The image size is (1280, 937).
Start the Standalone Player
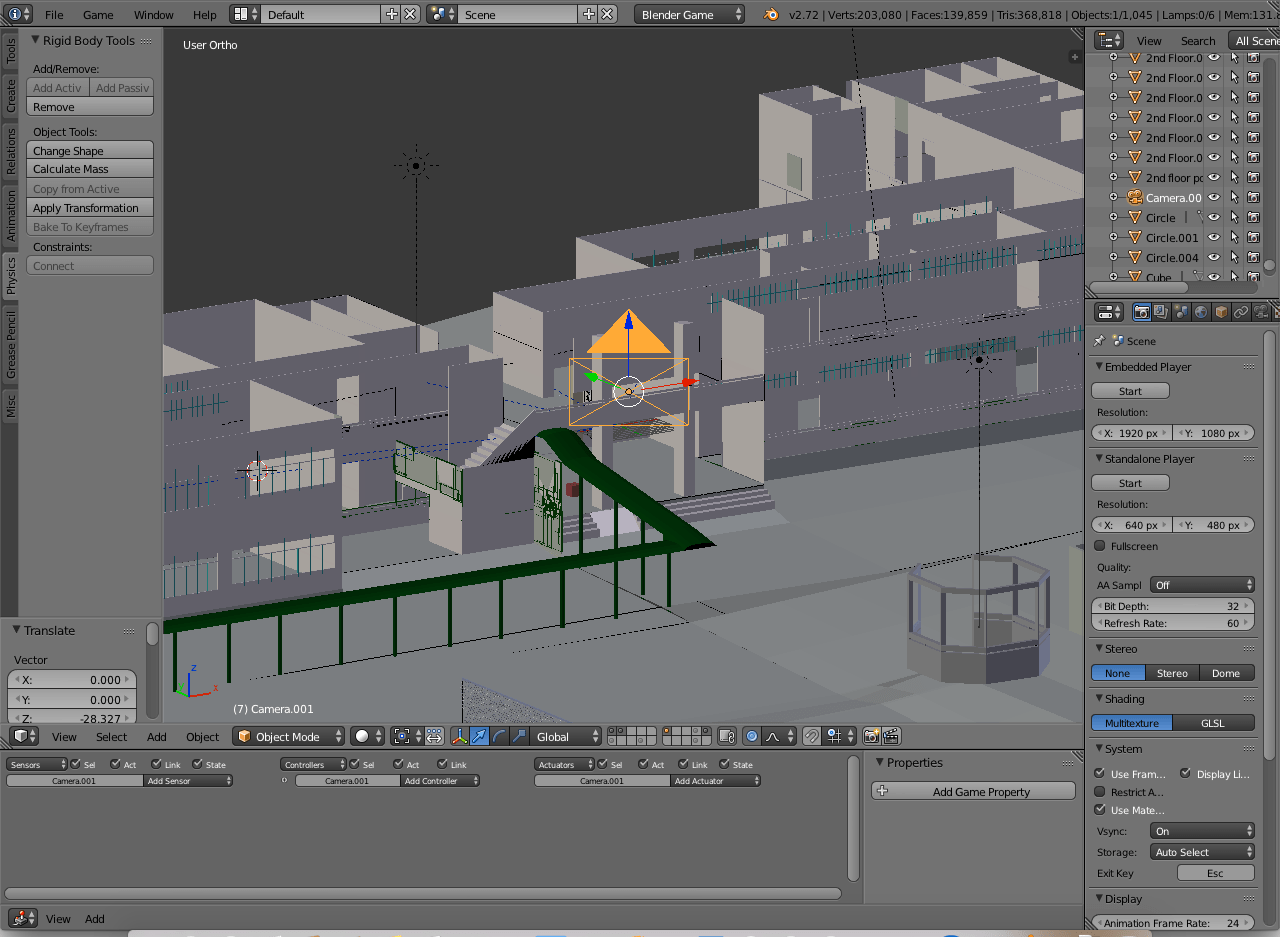1130,483
